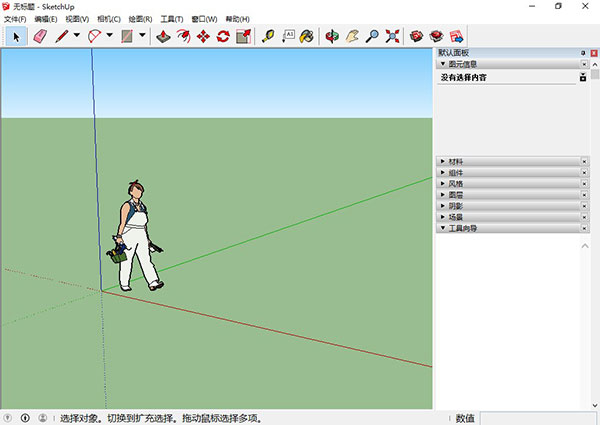Click the 数值 measurements input box
This screenshot has width=600, height=425.
click(x=538, y=418)
